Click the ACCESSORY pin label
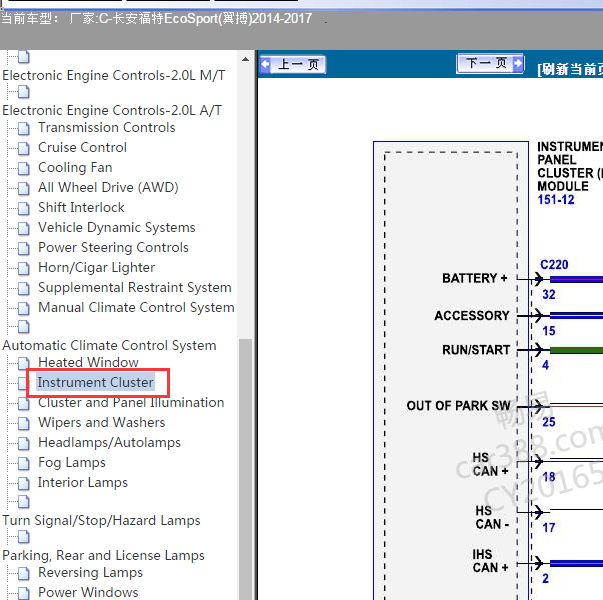The width and height of the screenshot is (603, 600). [x=472, y=315]
